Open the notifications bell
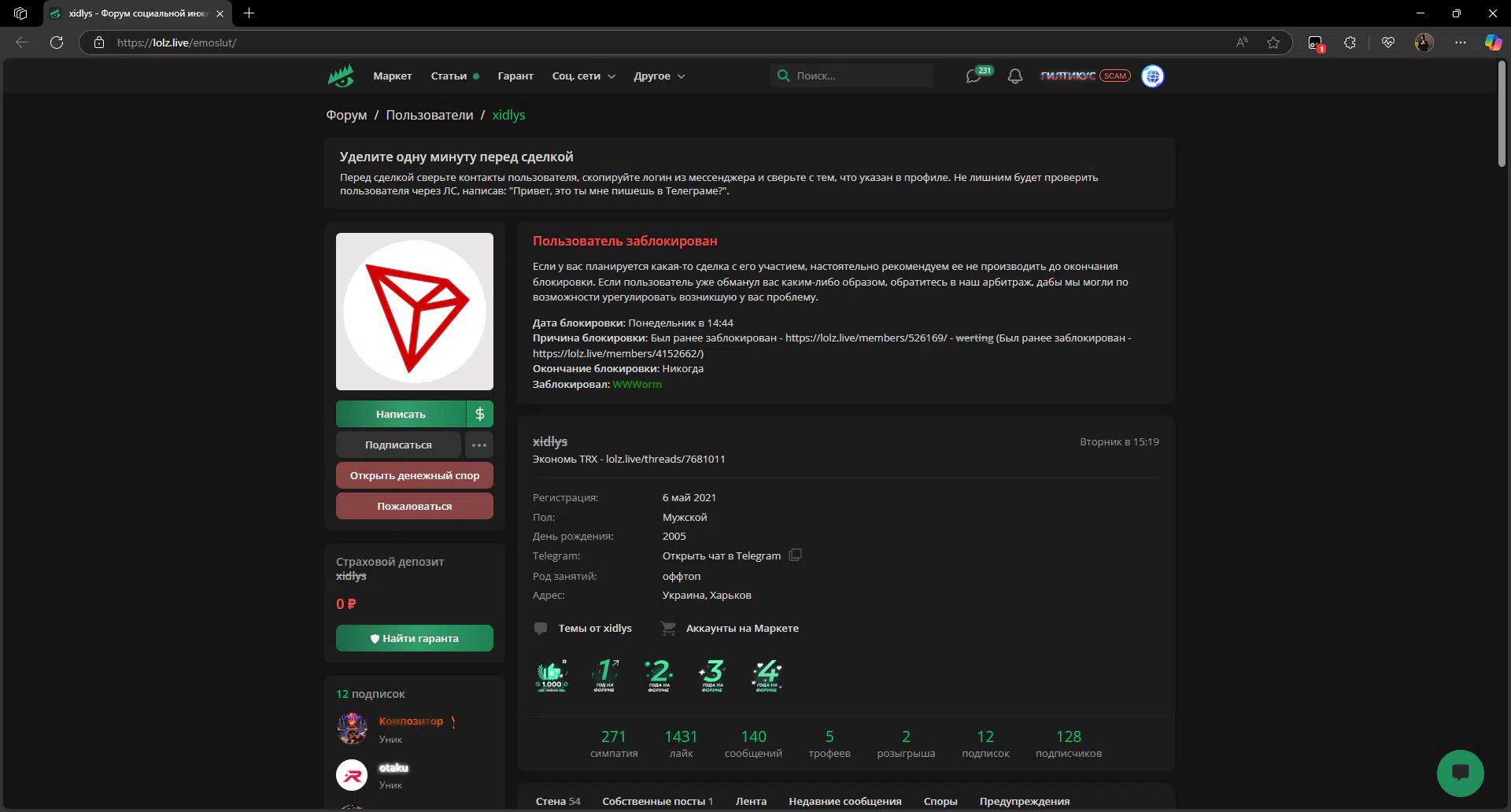Image resolution: width=1511 pixels, height=812 pixels. (x=1015, y=76)
